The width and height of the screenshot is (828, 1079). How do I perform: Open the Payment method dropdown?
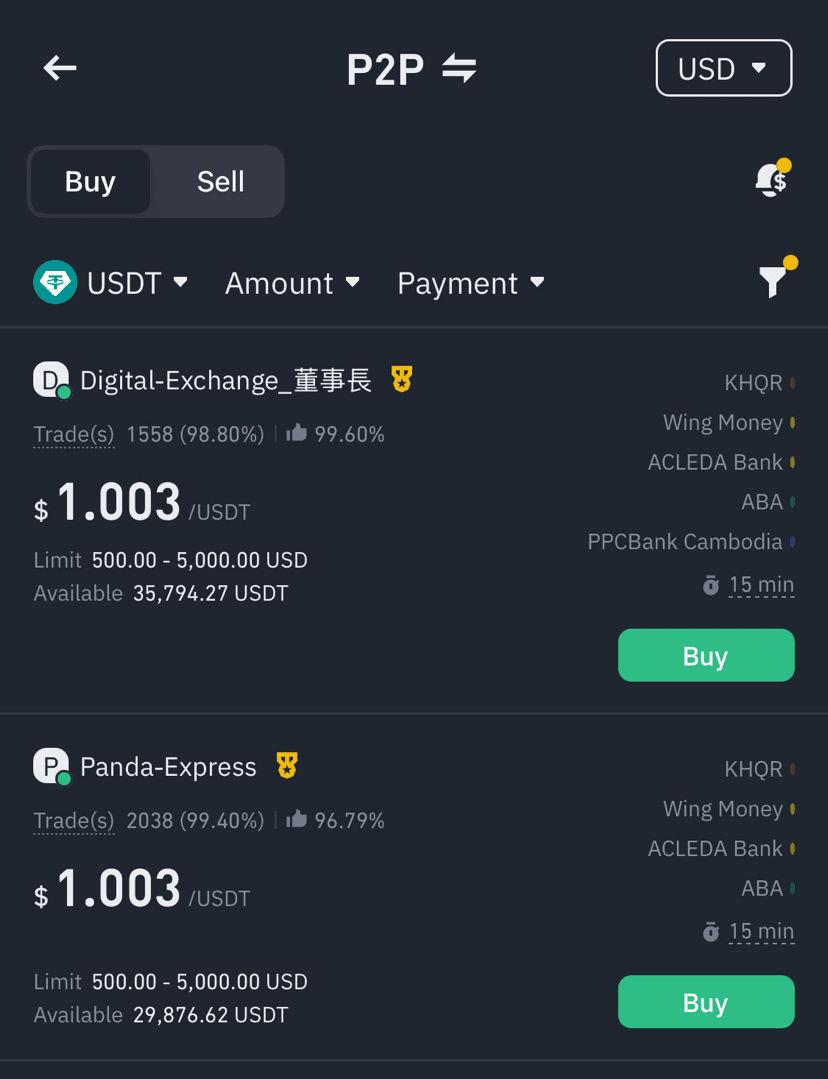coord(471,283)
